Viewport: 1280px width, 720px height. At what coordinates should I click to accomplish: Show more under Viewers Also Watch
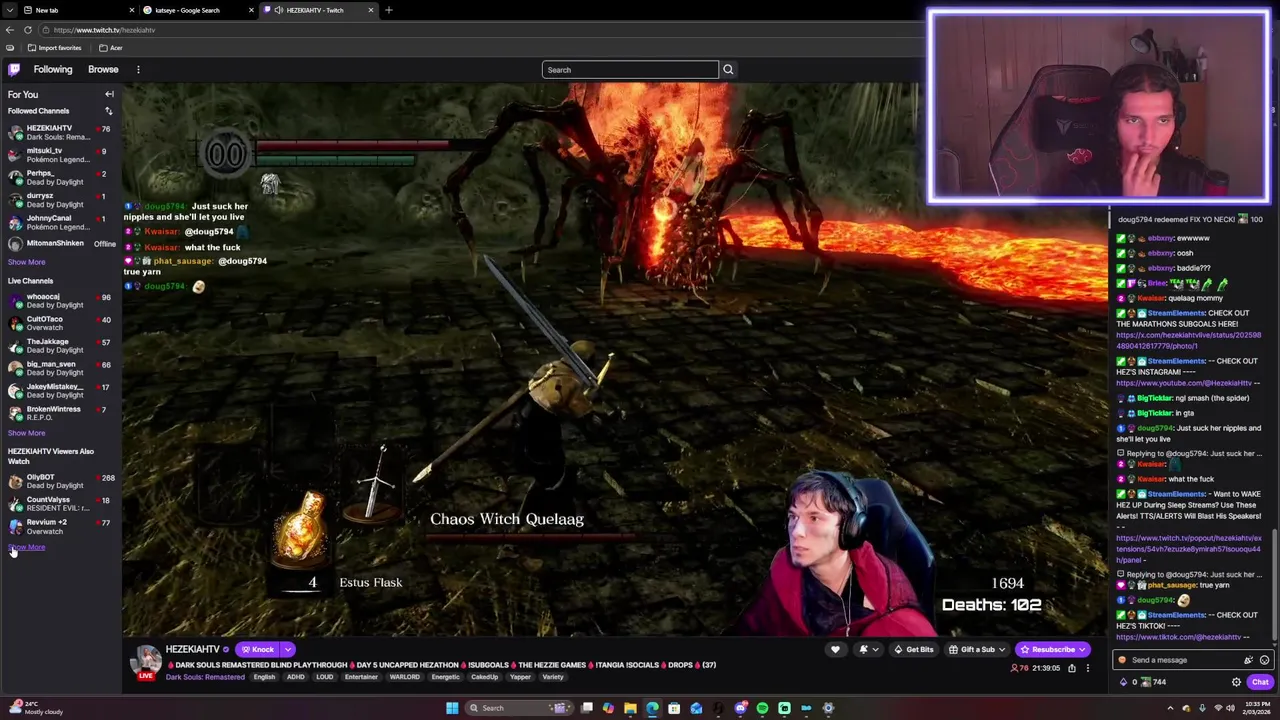pos(27,547)
